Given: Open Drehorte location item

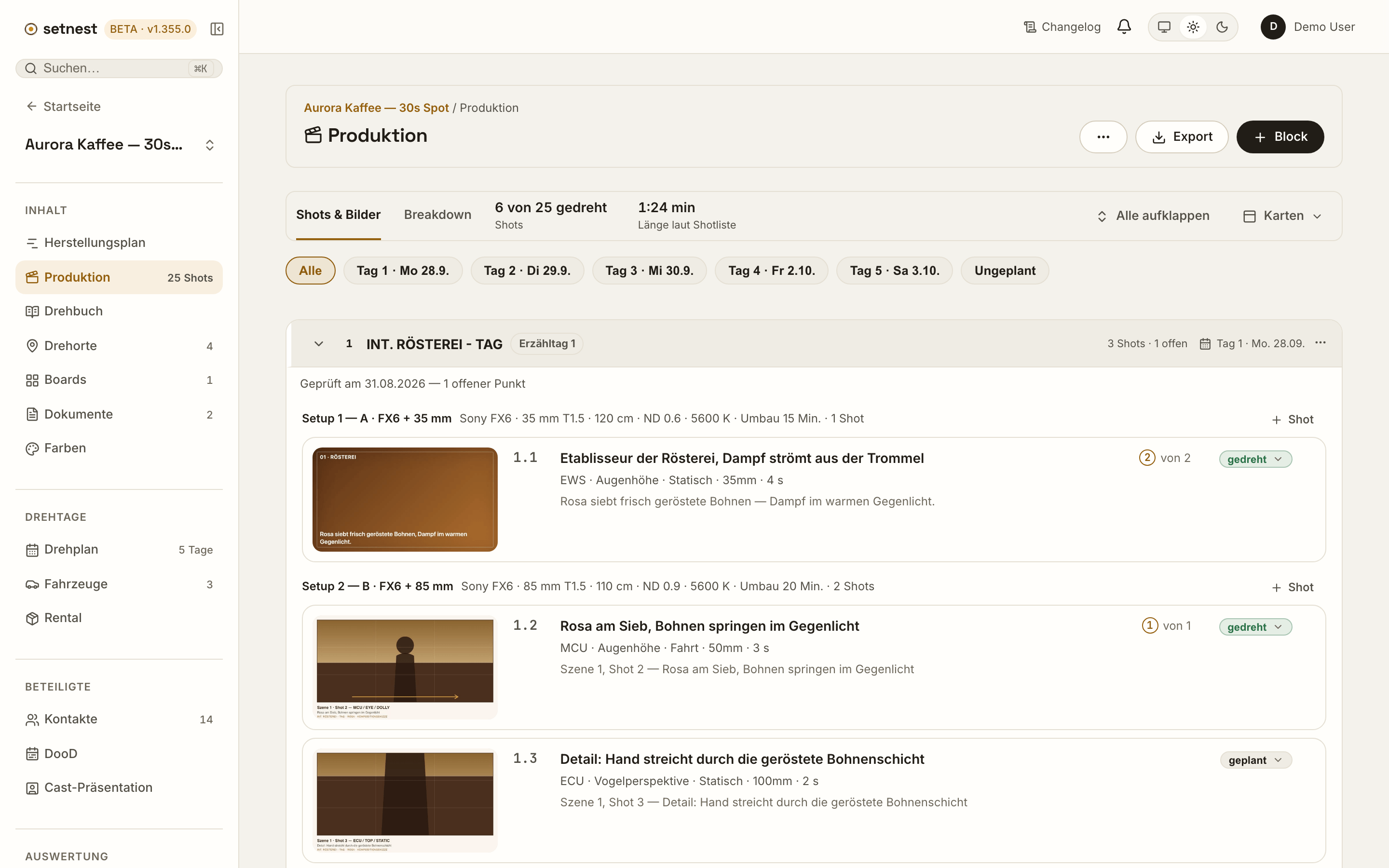Looking at the screenshot, I should 119,346.
